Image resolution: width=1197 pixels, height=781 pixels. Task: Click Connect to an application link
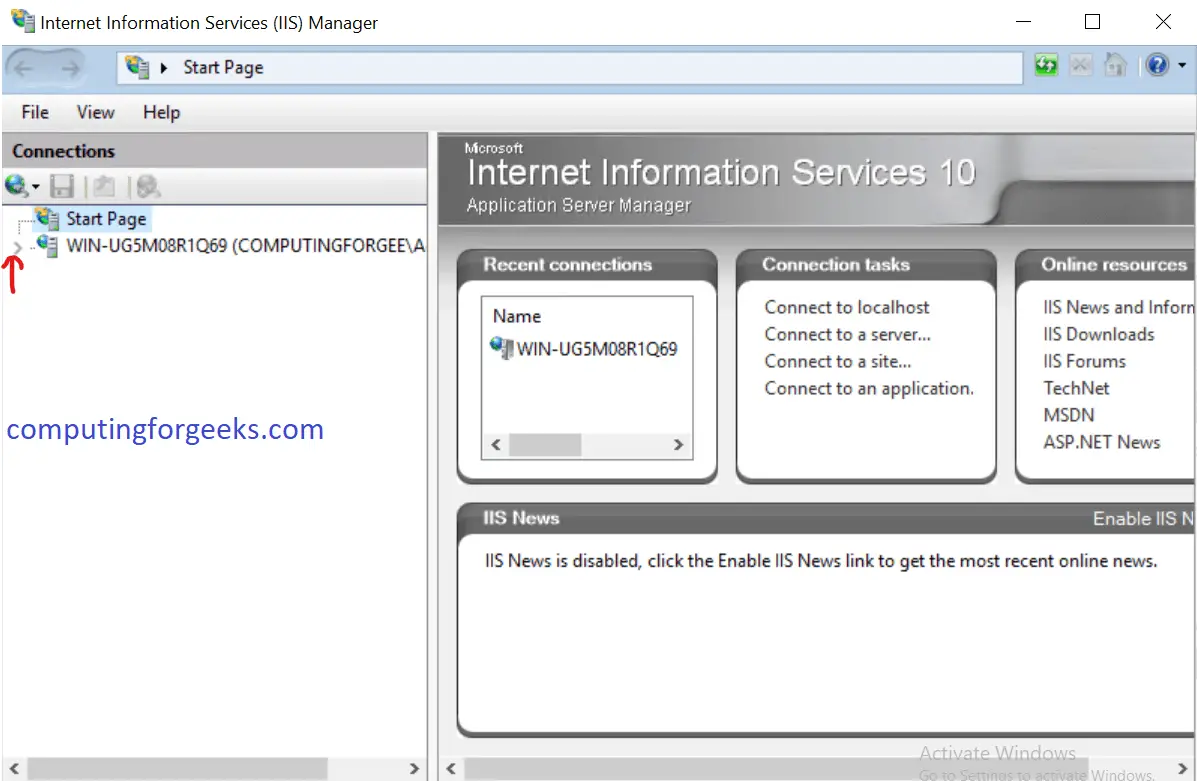(x=869, y=389)
